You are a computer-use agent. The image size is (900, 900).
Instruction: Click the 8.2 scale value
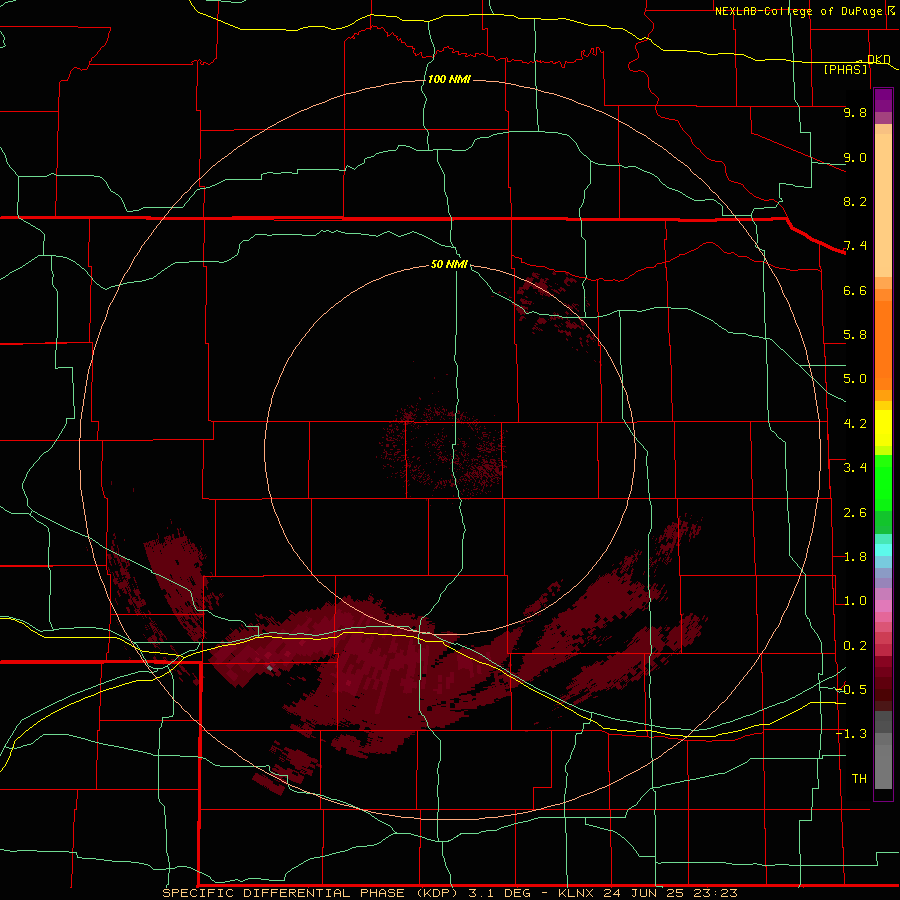[855, 201]
